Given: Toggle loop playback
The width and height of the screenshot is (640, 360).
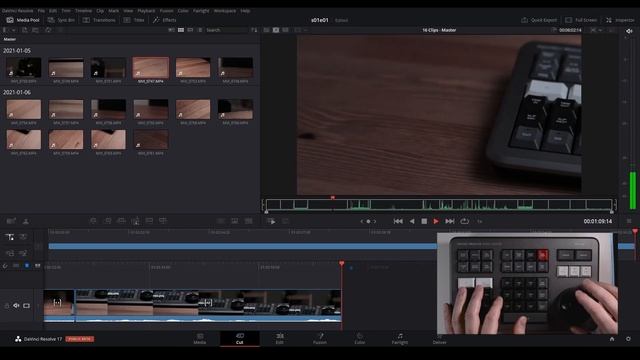Looking at the screenshot, I should tap(464, 221).
